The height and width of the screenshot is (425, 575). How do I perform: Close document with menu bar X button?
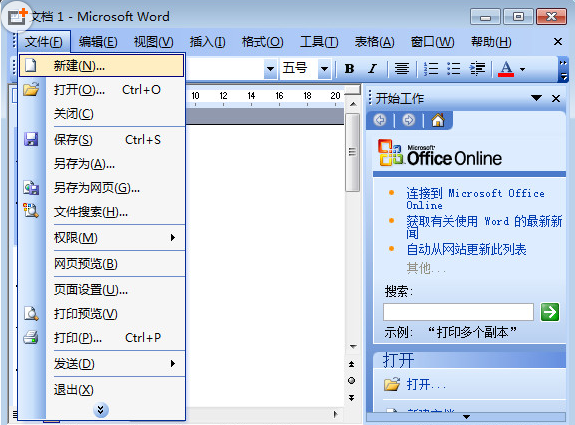[558, 41]
